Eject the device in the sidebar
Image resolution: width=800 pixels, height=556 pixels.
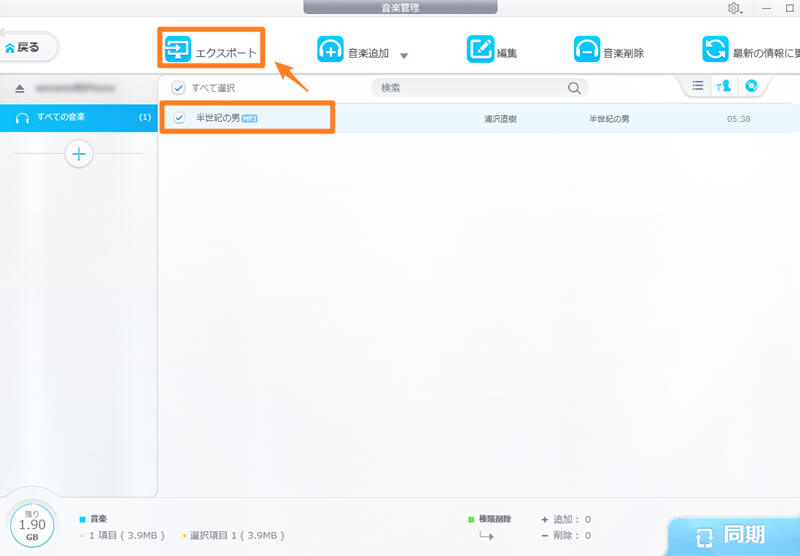pyautogui.click(x=19, y=88)
